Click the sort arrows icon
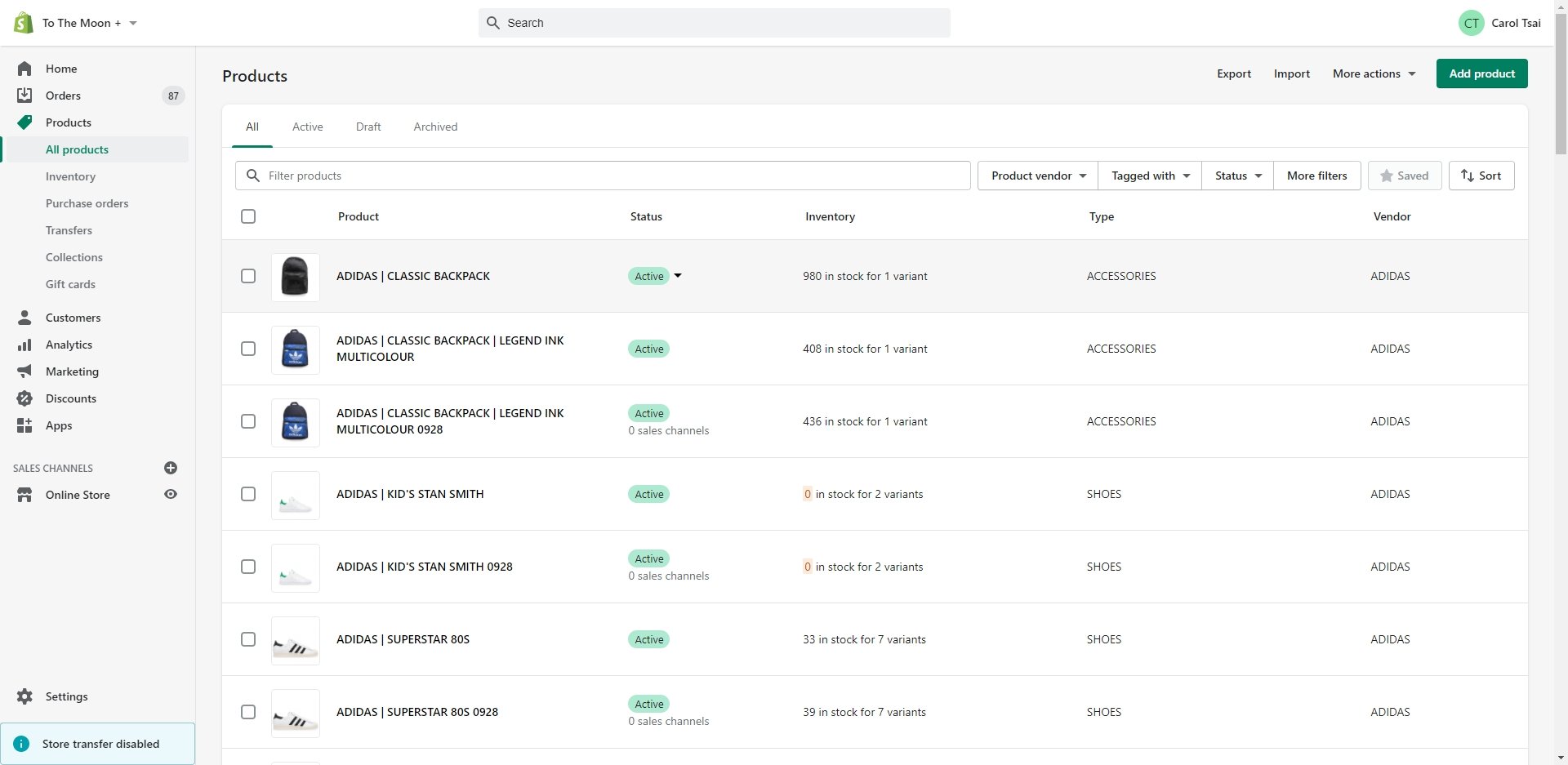Image resolution: width=1568 pixels, height=765 pixels. 1468,176
